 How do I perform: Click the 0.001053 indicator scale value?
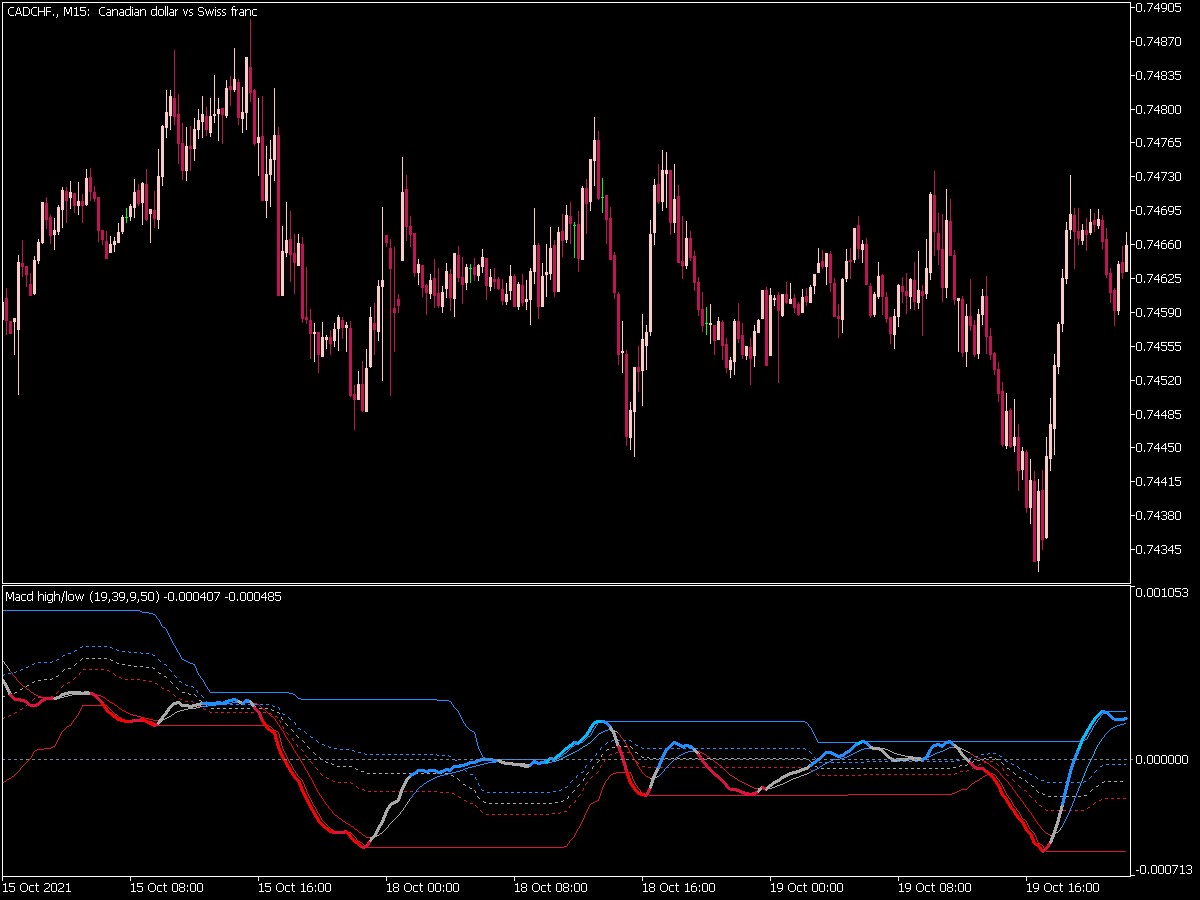pyautogui.click(x=1164, y=593)
